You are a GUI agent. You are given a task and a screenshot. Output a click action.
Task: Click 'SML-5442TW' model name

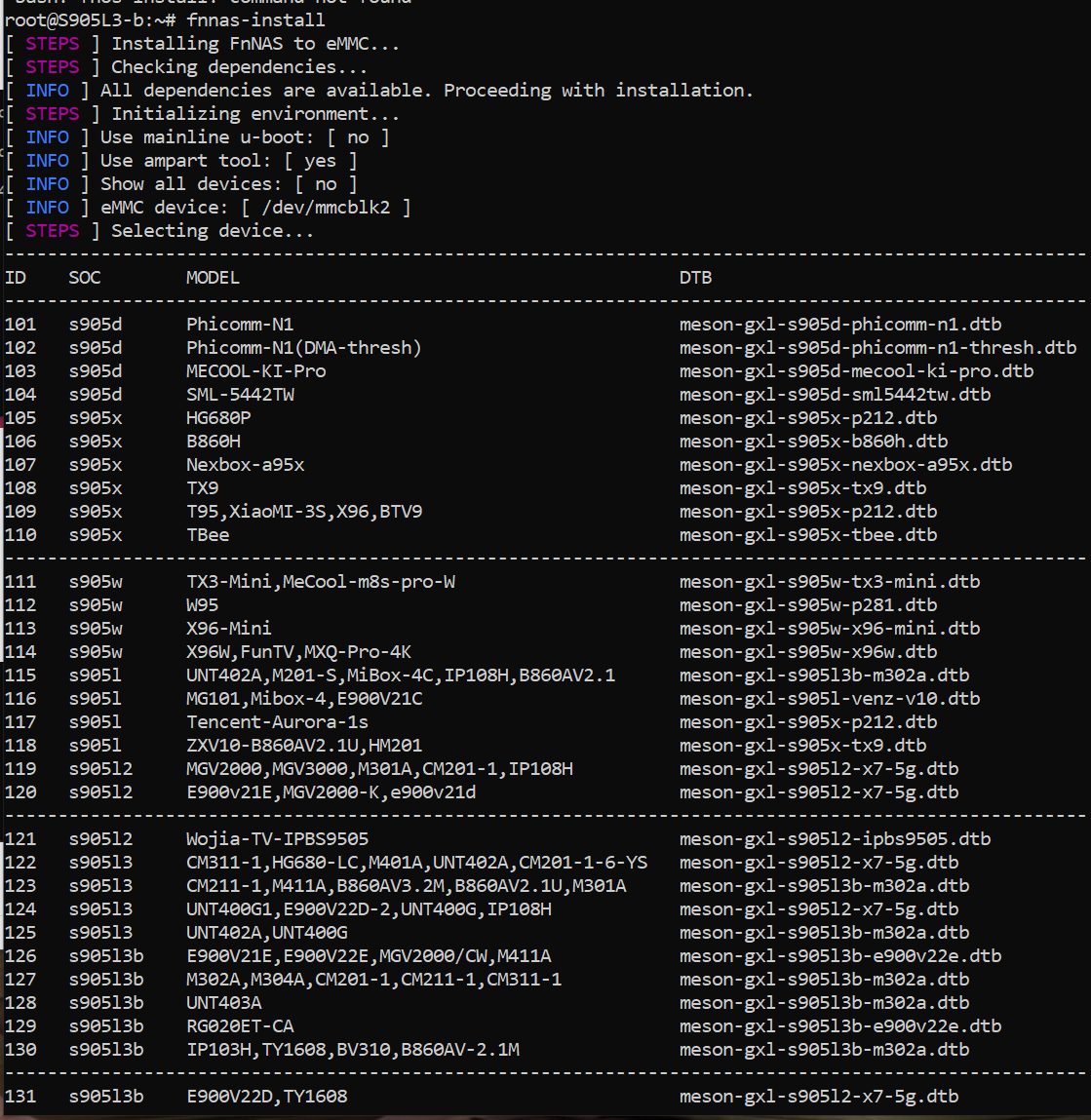pyautogui.click(x=240, y=394)
